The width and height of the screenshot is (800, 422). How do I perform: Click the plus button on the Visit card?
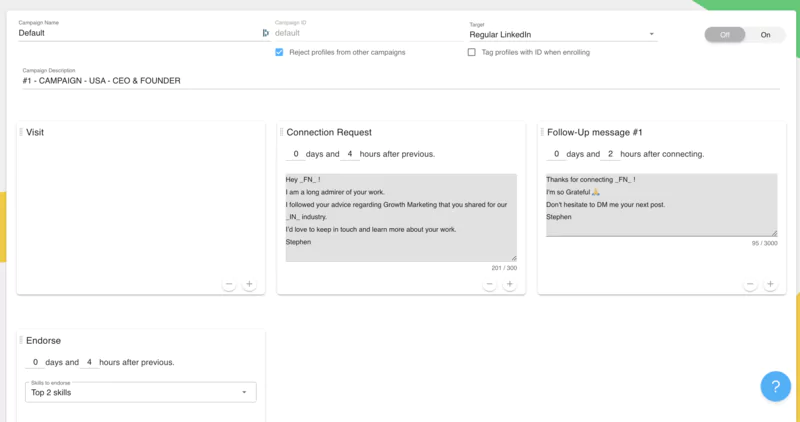[x=249, y=284]
